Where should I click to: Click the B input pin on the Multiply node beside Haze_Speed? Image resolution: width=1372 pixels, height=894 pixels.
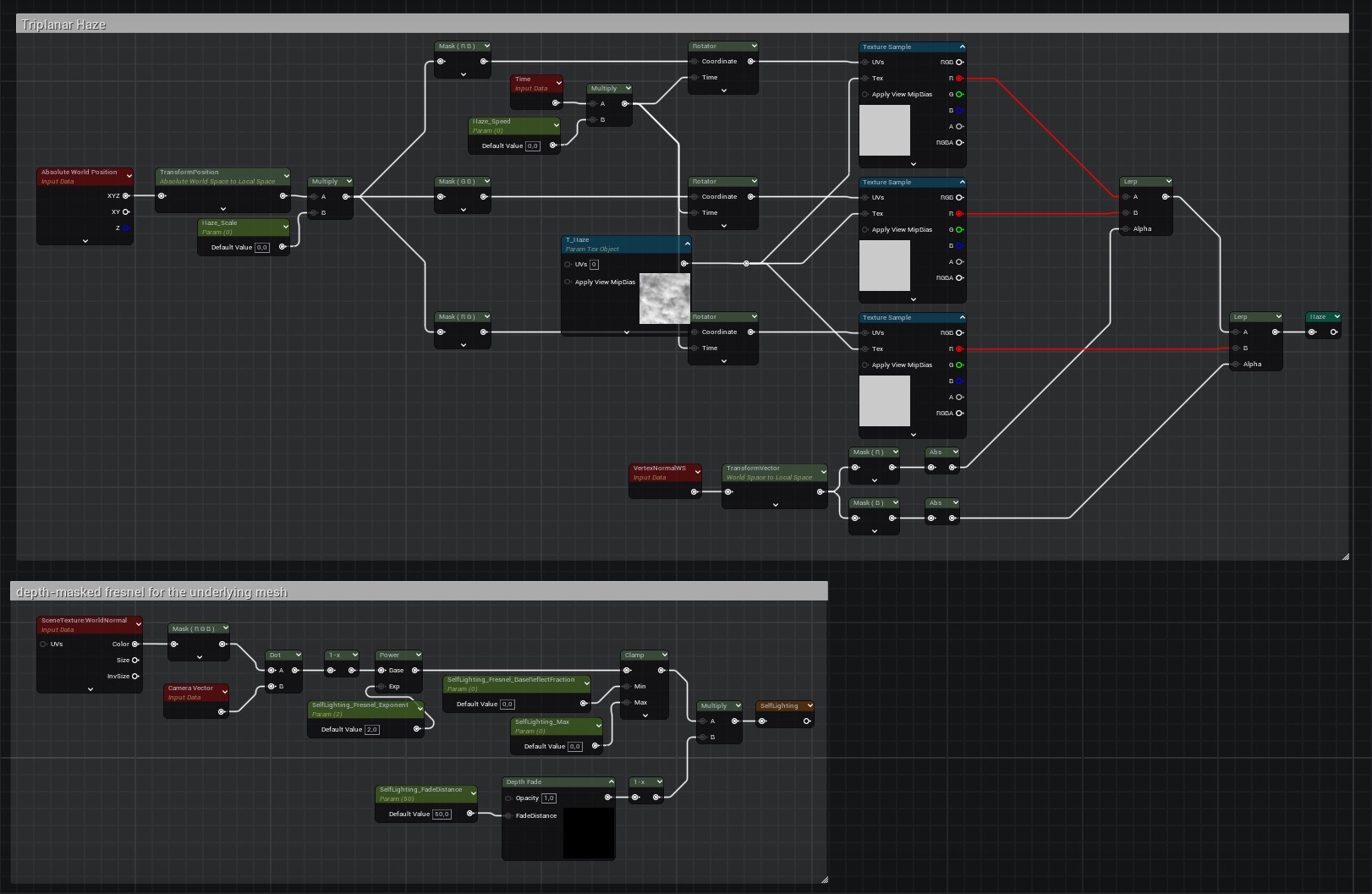coord(594,119)
